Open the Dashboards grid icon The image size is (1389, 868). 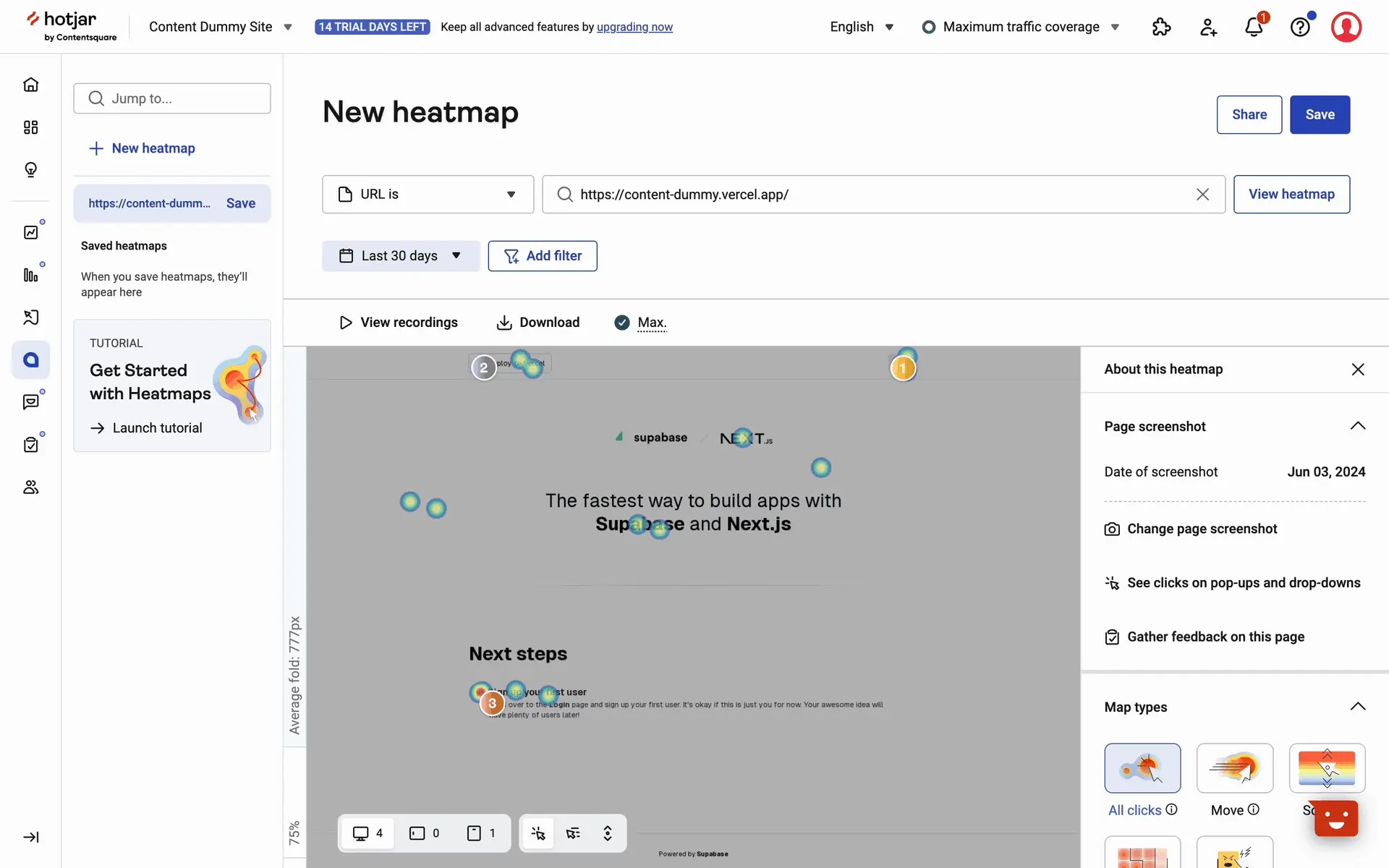30,127
